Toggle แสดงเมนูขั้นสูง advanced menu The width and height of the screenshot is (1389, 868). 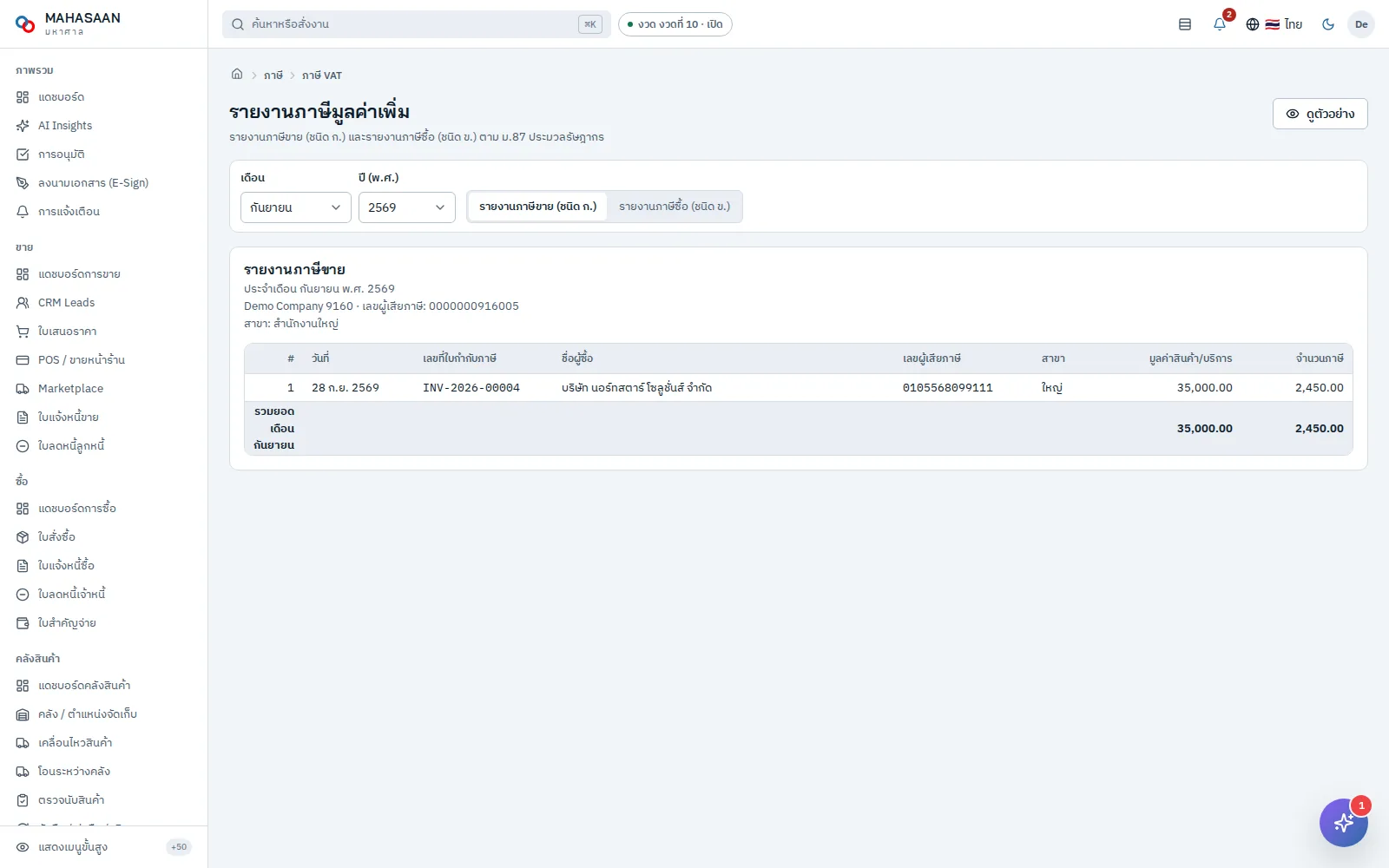point(104,847)
